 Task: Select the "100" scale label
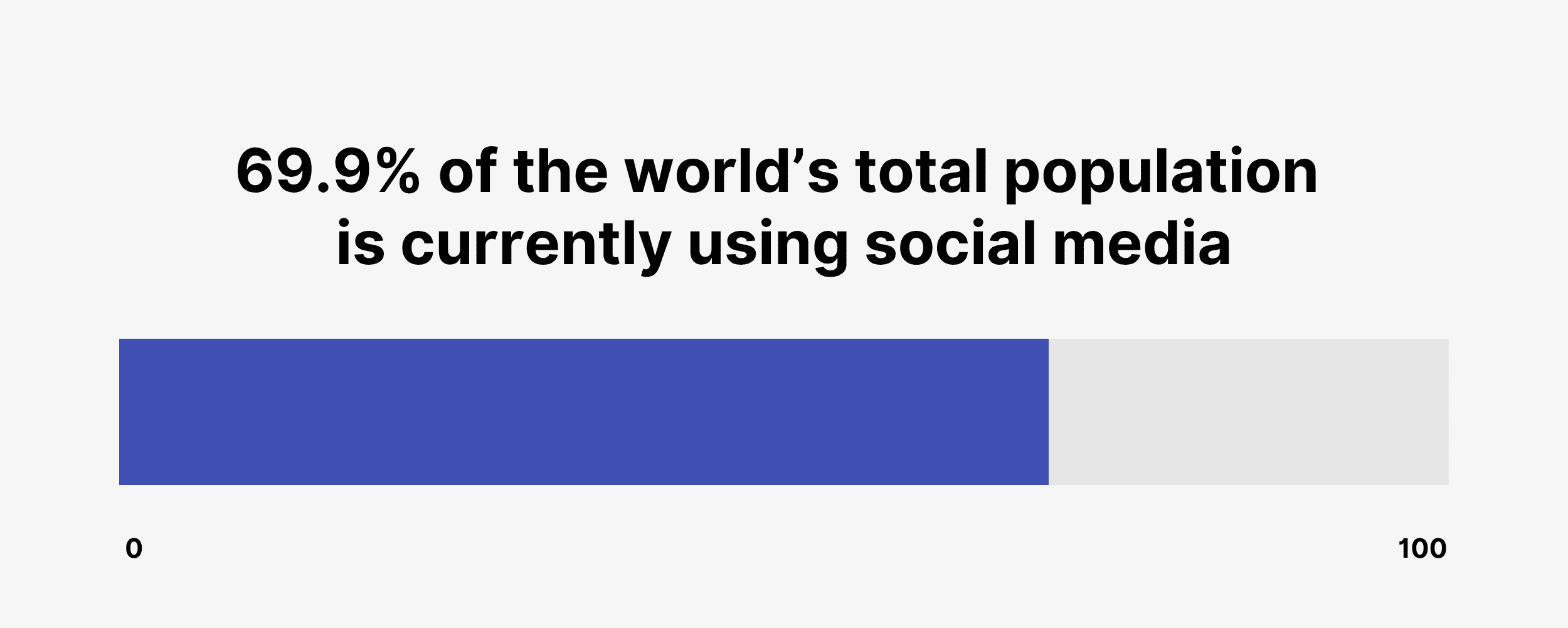(1422, 549)
